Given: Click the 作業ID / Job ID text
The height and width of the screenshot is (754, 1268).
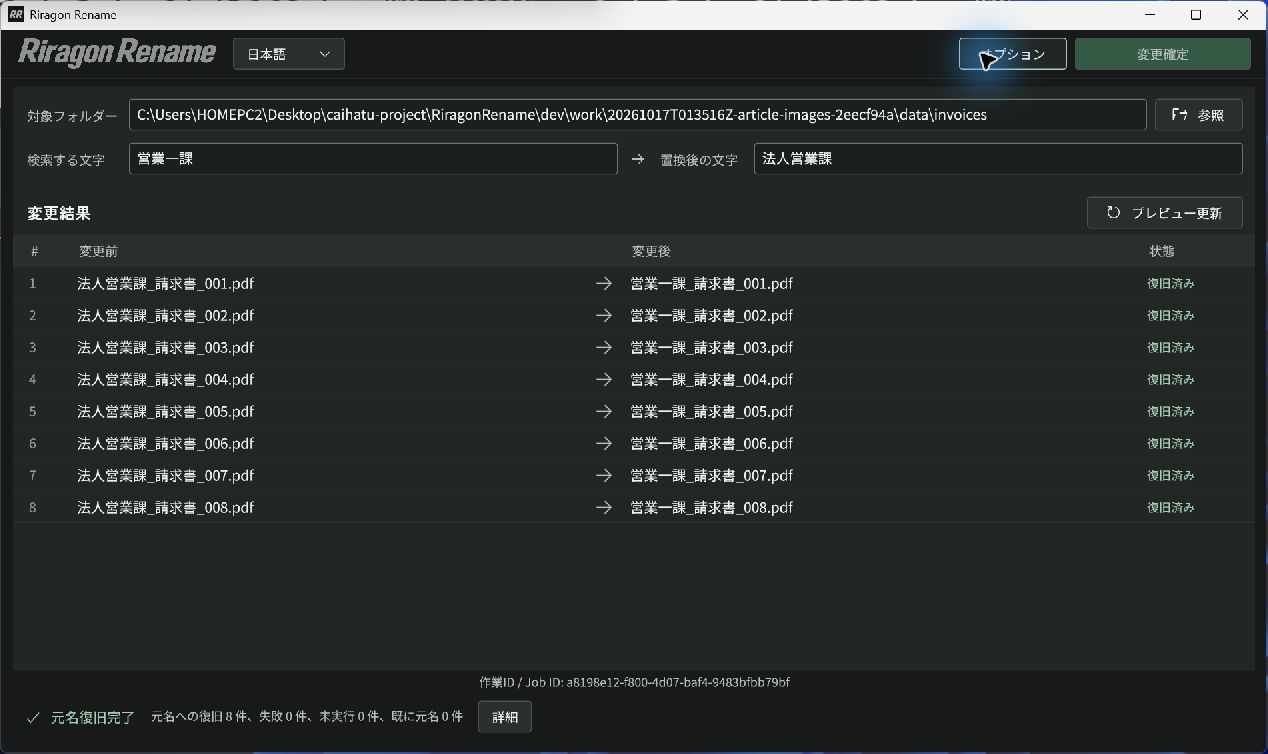Looking at the screenshot, I should (x=634, y=682).
